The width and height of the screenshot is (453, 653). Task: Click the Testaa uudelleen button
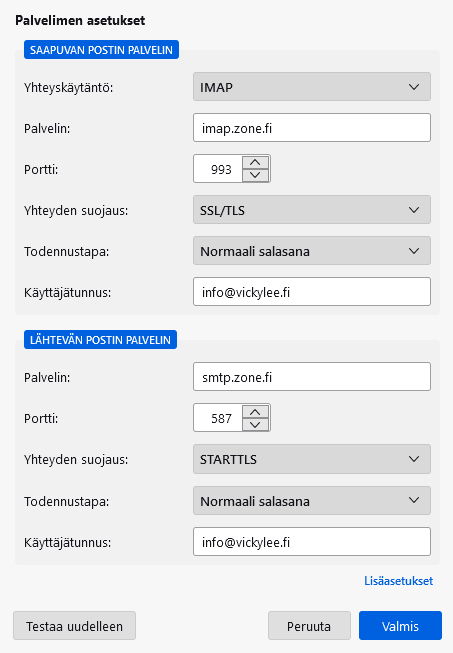[x=75, y=626]
